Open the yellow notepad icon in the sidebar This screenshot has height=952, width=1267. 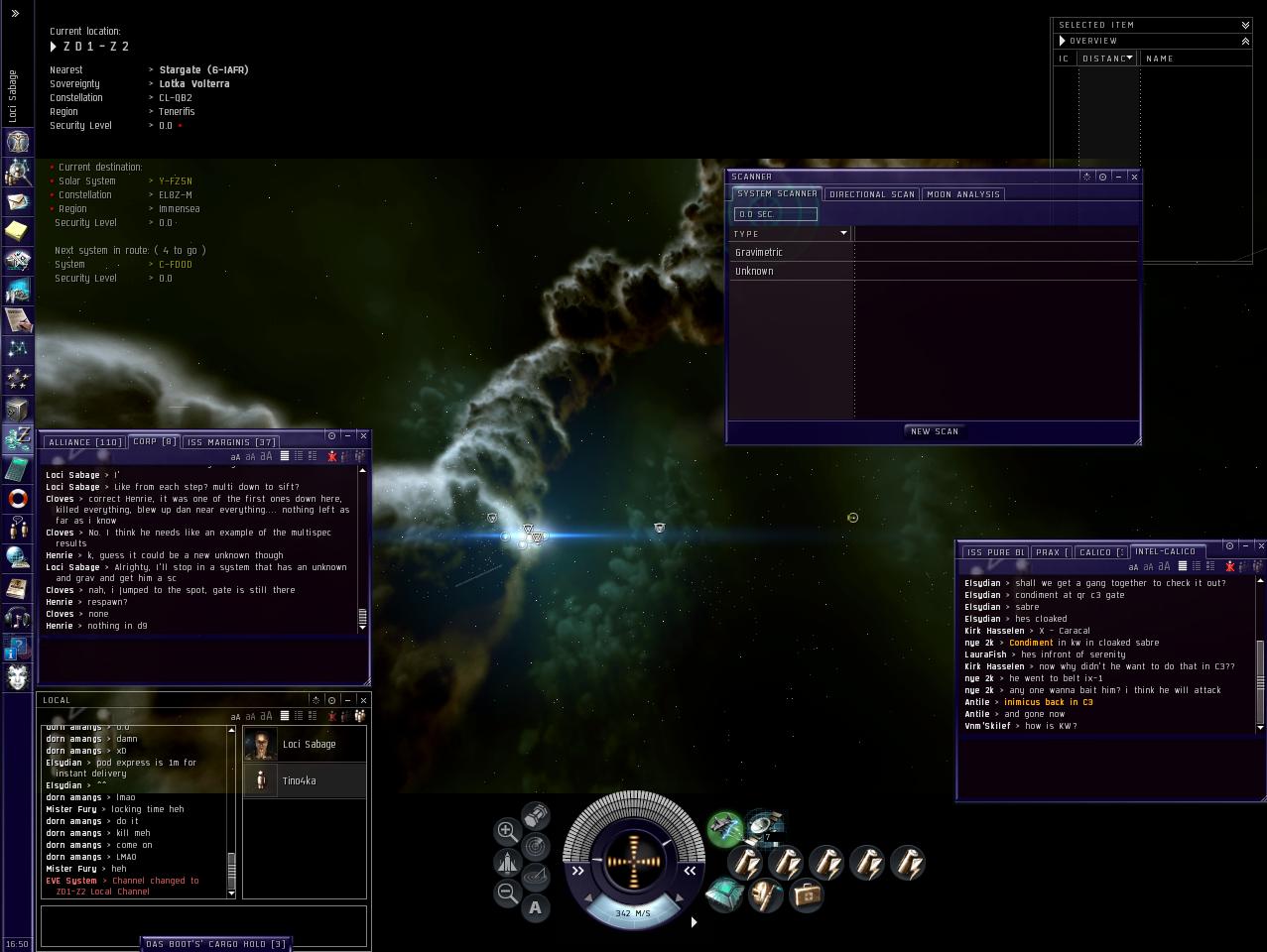[18, 231]
